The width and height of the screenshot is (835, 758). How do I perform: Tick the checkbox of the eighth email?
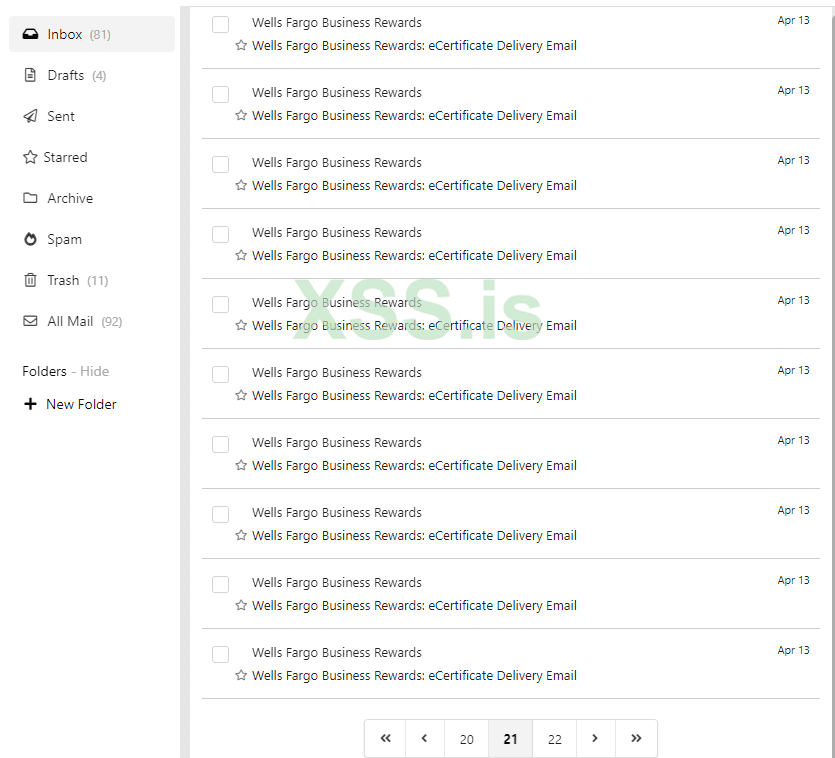pyautogui.click(x=220, y=515)
